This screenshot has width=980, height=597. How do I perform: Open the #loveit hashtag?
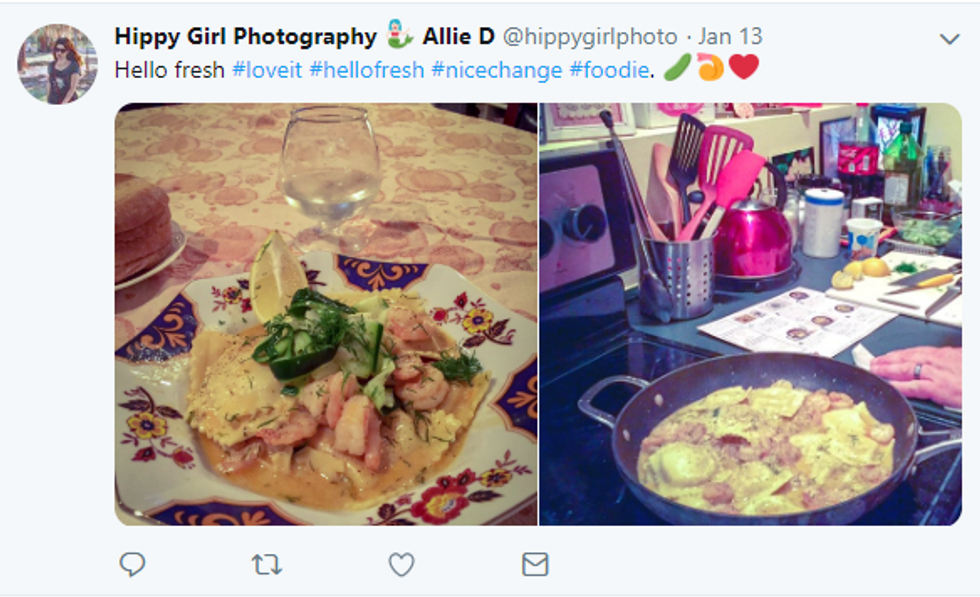(268, 69)
